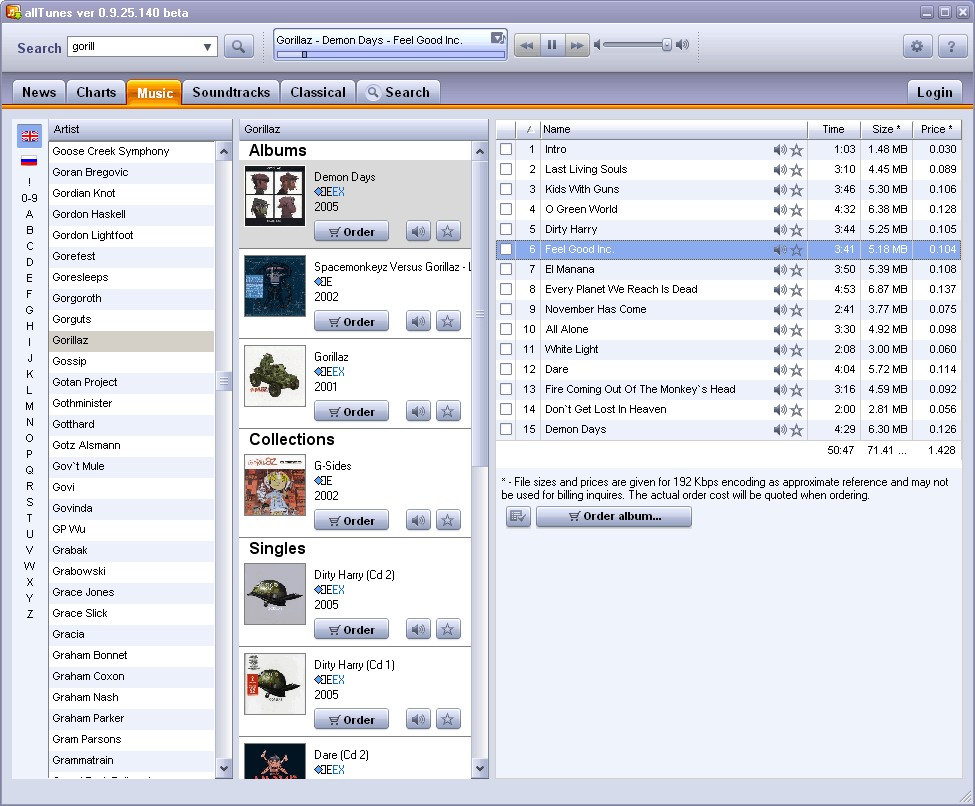The height and width of the screenshot is (806, 975).
Task: Switch to the Soundtracks tab
Action: [231, 93]
